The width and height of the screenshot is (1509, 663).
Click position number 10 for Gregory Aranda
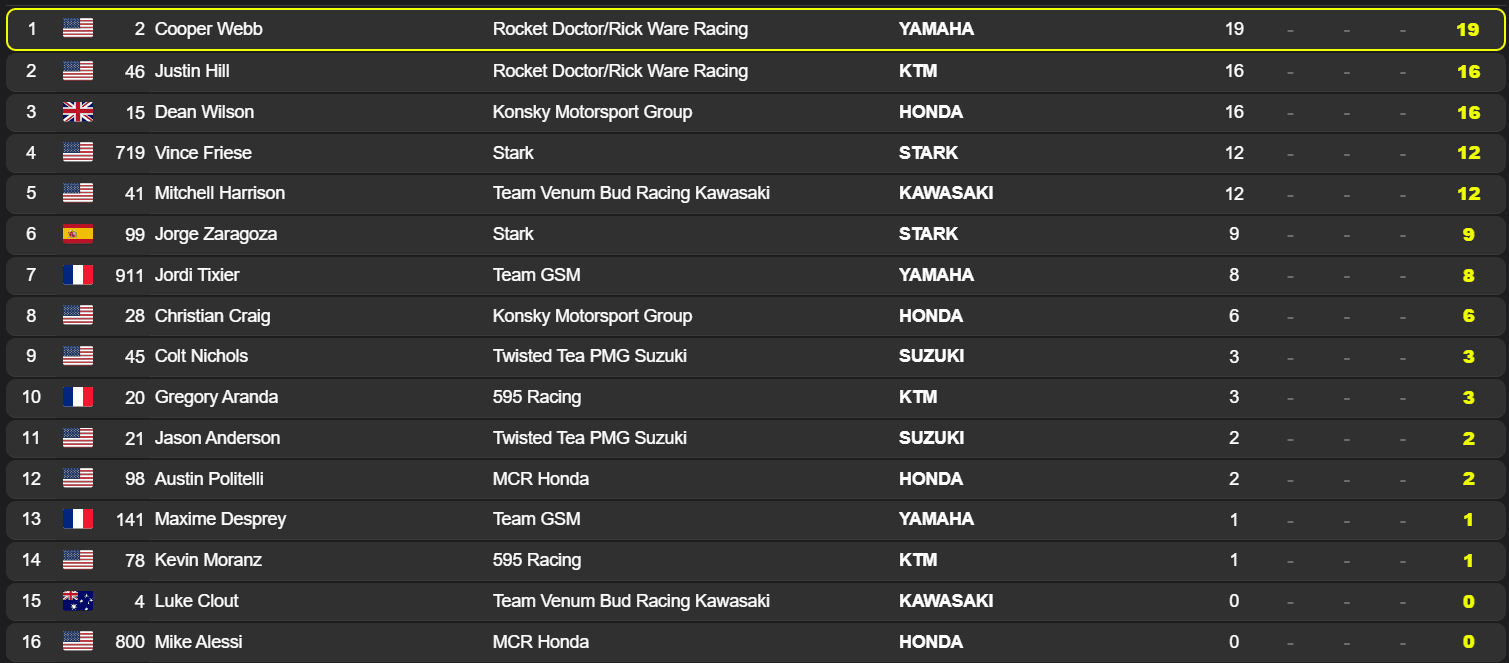click(x=32, y=397)
